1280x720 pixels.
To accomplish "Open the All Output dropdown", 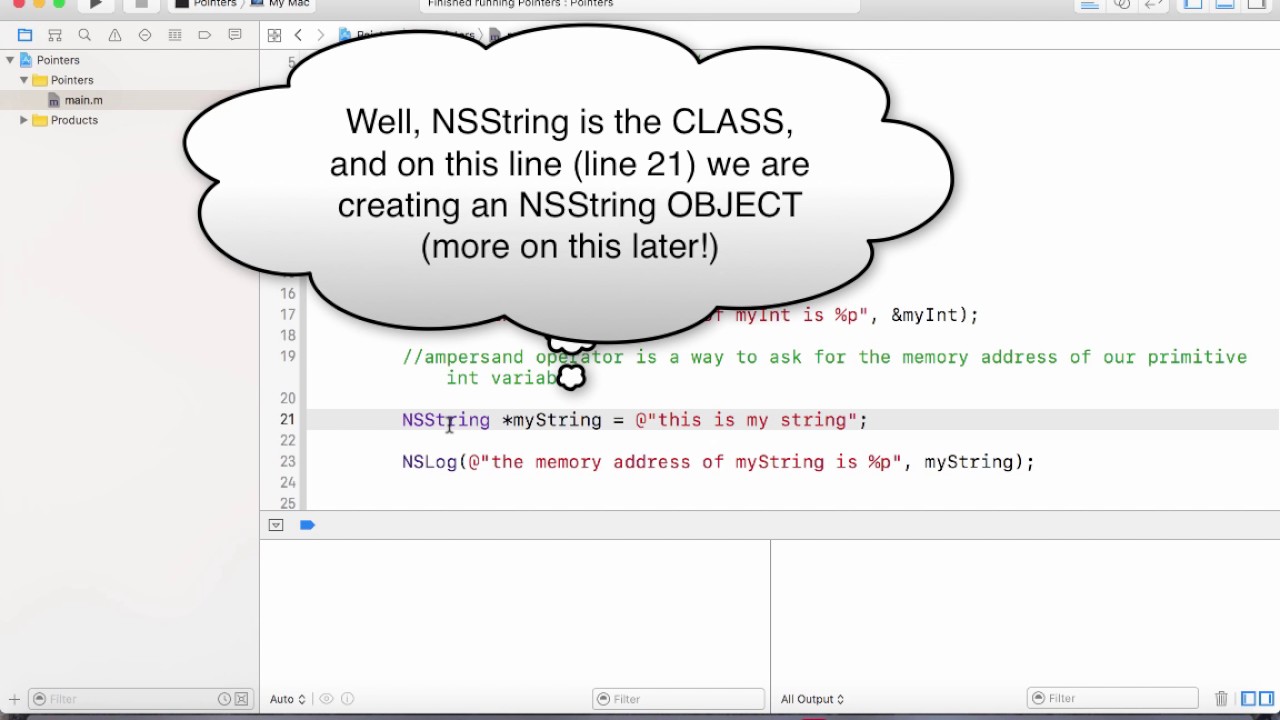I will [812, 699].
